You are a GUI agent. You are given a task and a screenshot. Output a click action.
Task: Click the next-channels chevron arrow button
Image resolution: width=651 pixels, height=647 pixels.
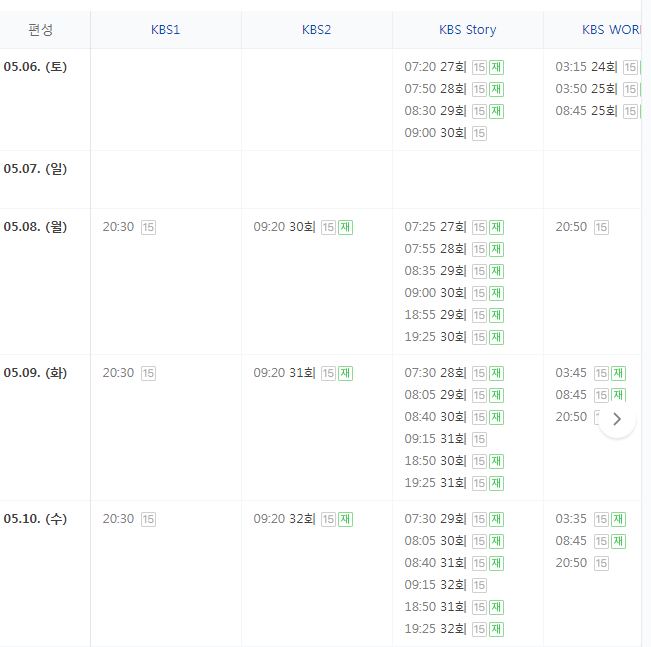(x=617, y=419)
